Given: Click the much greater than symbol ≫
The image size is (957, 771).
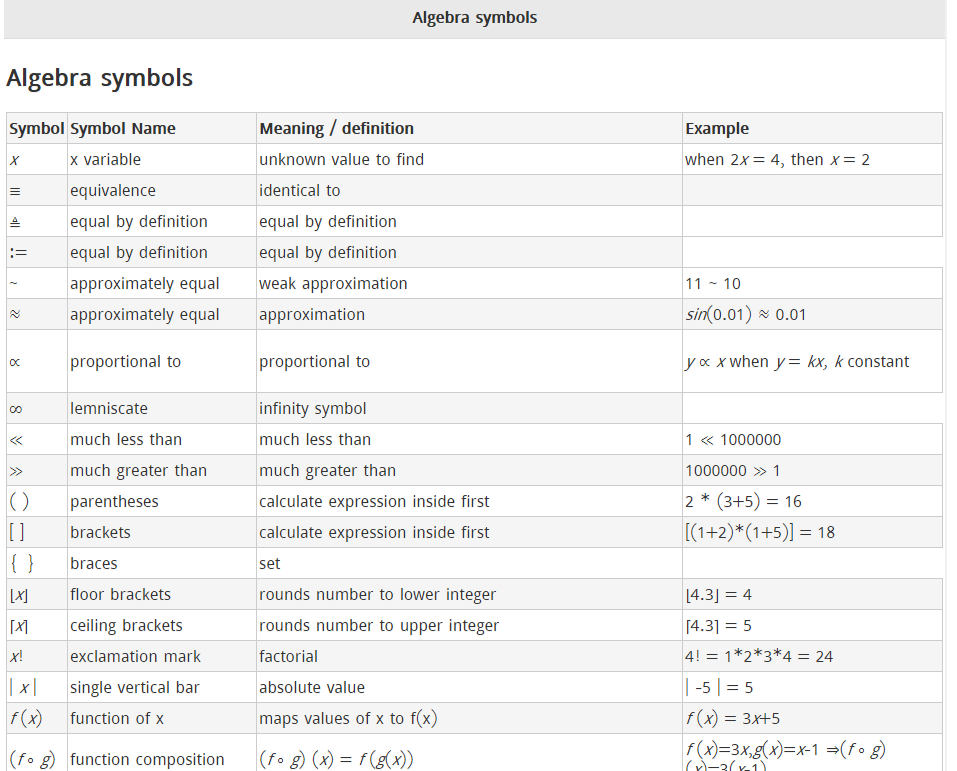Looking at the screenshot, I should (x=15, y=471).
